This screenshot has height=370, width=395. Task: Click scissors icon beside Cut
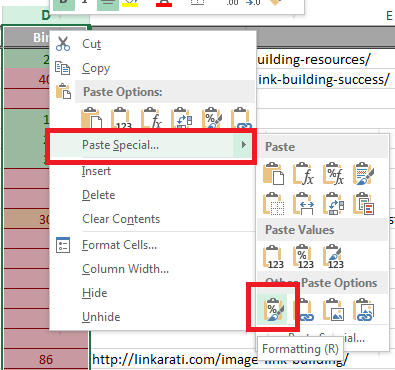point(63,44)
